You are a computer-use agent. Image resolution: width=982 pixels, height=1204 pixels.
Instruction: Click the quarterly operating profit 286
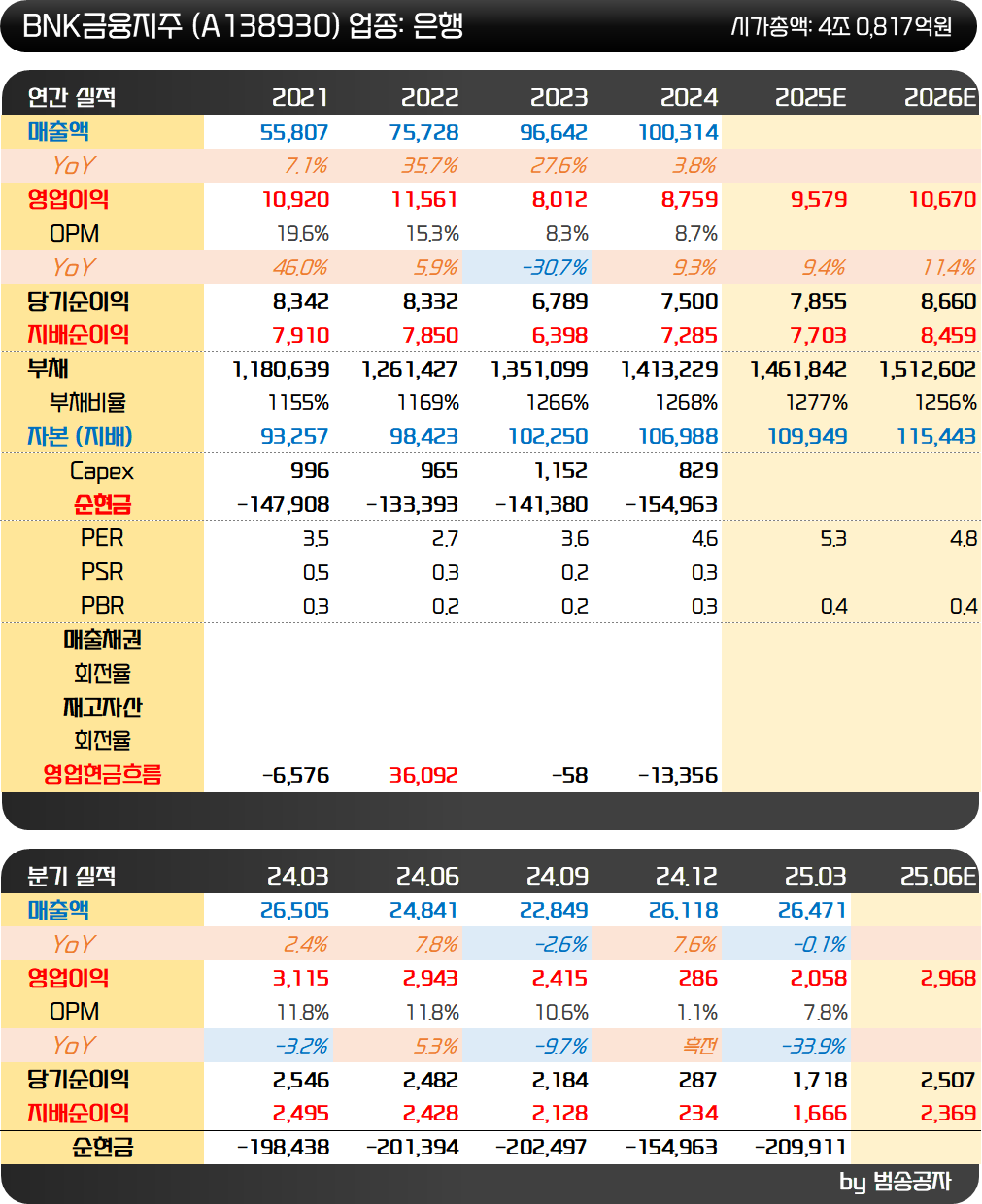[698, 979]
